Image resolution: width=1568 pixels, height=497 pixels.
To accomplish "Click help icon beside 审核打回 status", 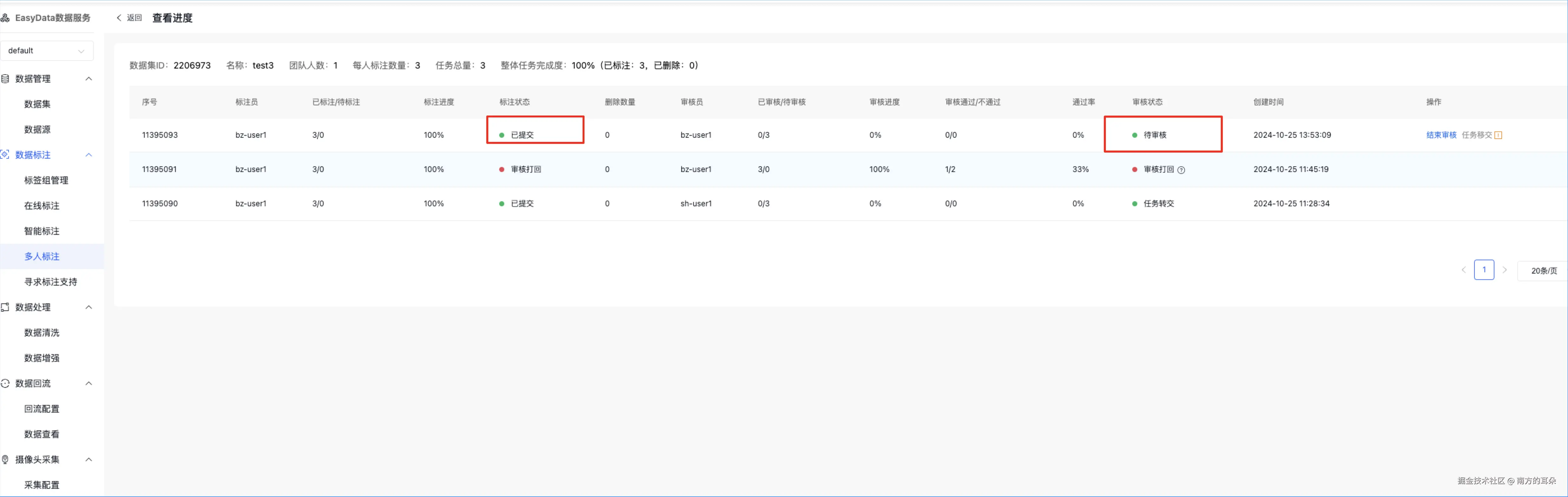I will coord(1181,170).
